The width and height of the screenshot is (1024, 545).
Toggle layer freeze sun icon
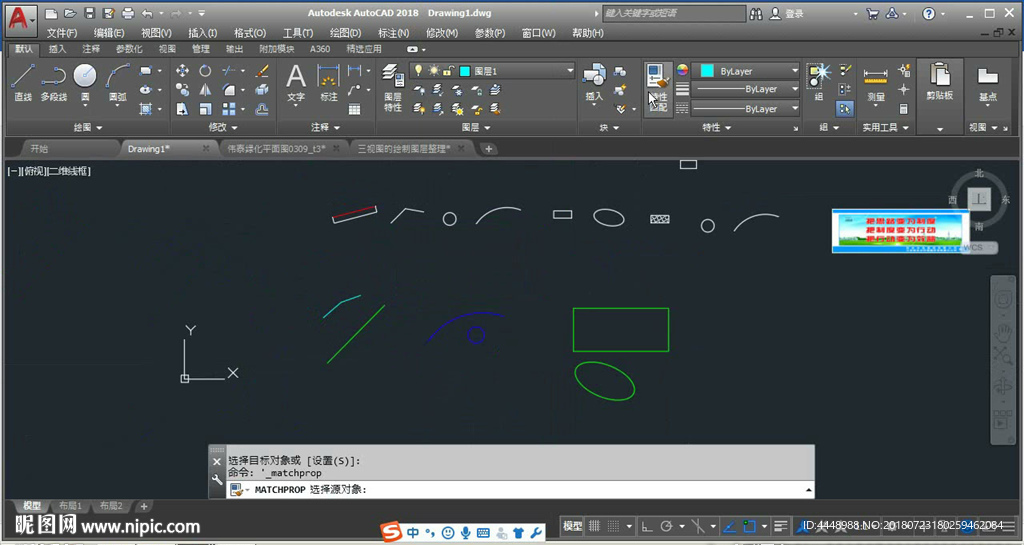(434, 70)
